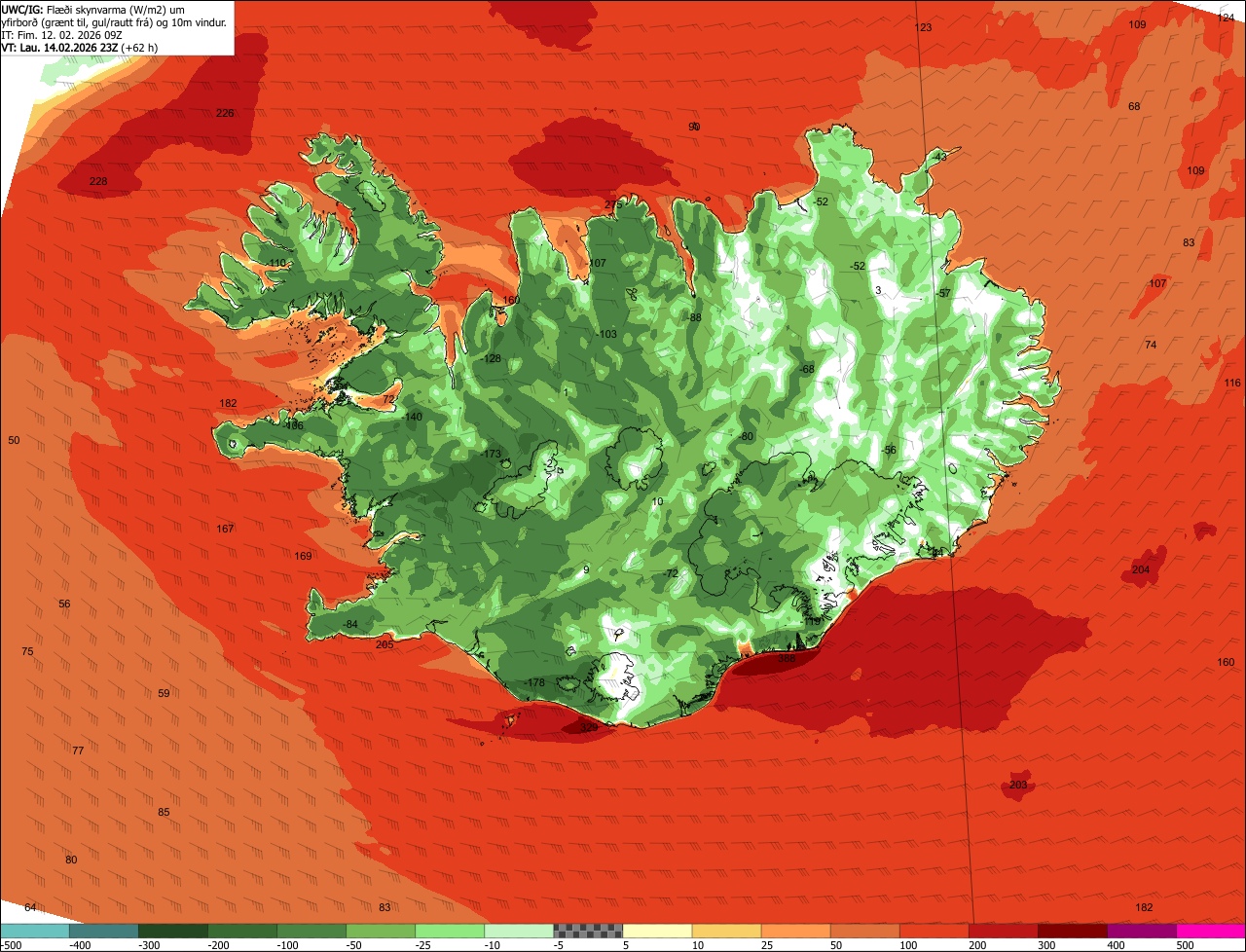1246x952 pixels.
Task: Click the value "-57" on the map
Action: 942,293
